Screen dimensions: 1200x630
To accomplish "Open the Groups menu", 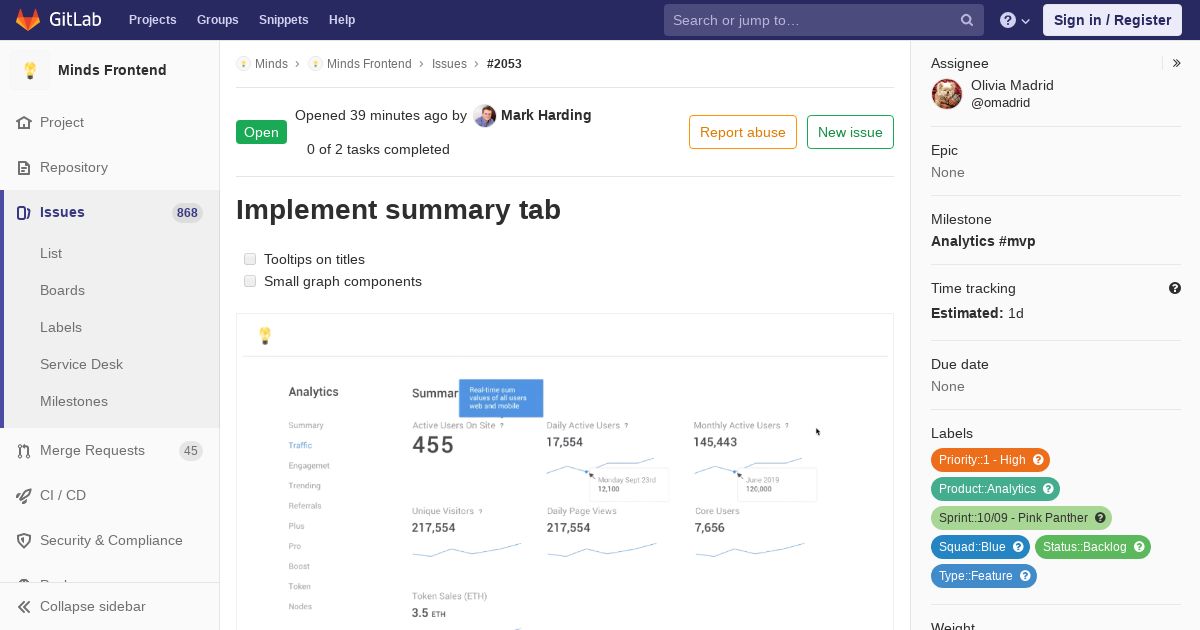I will tap(217, 20).
